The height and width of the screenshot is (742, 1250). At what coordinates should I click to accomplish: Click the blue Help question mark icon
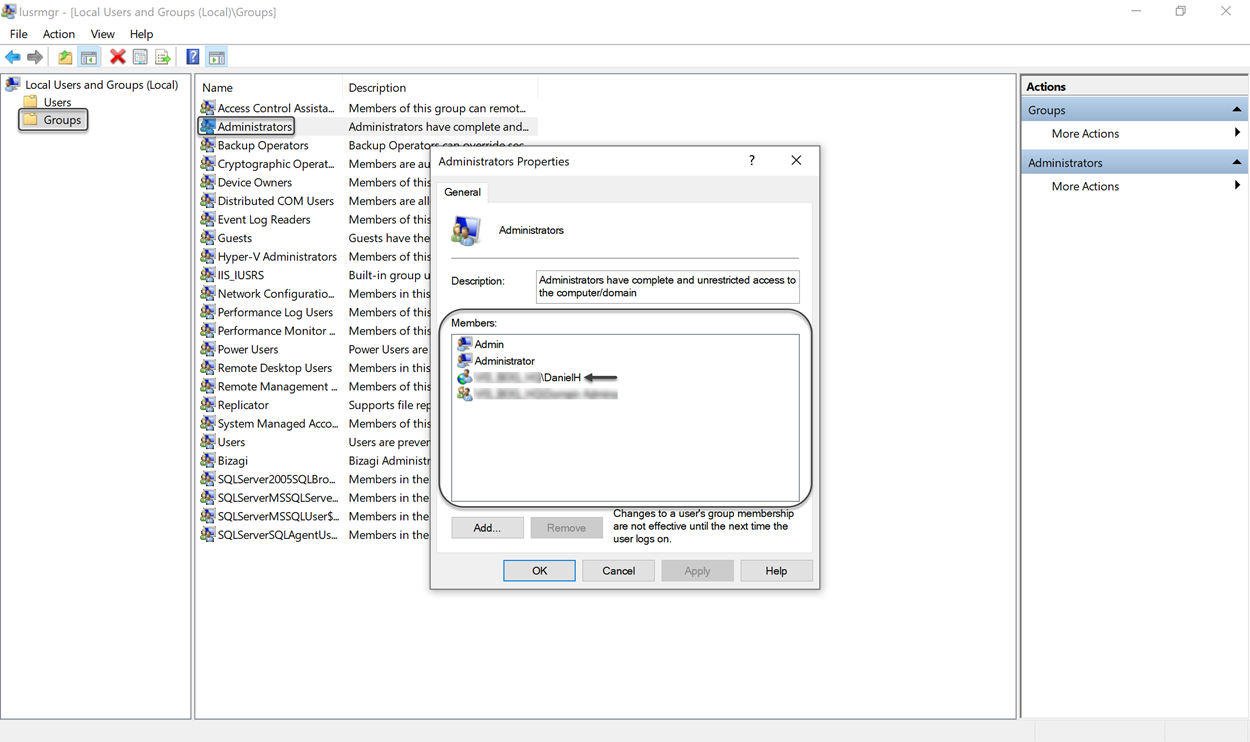pos(193,57)
